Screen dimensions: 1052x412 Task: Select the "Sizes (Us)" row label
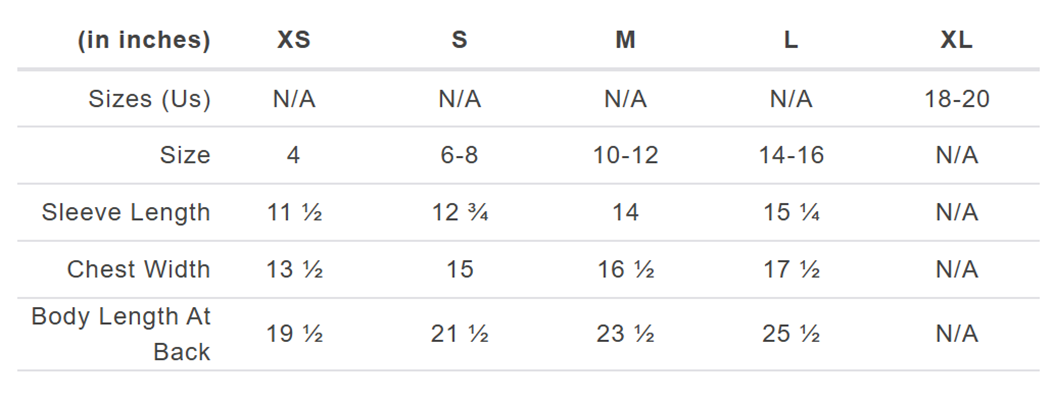[x=149, y=99]
